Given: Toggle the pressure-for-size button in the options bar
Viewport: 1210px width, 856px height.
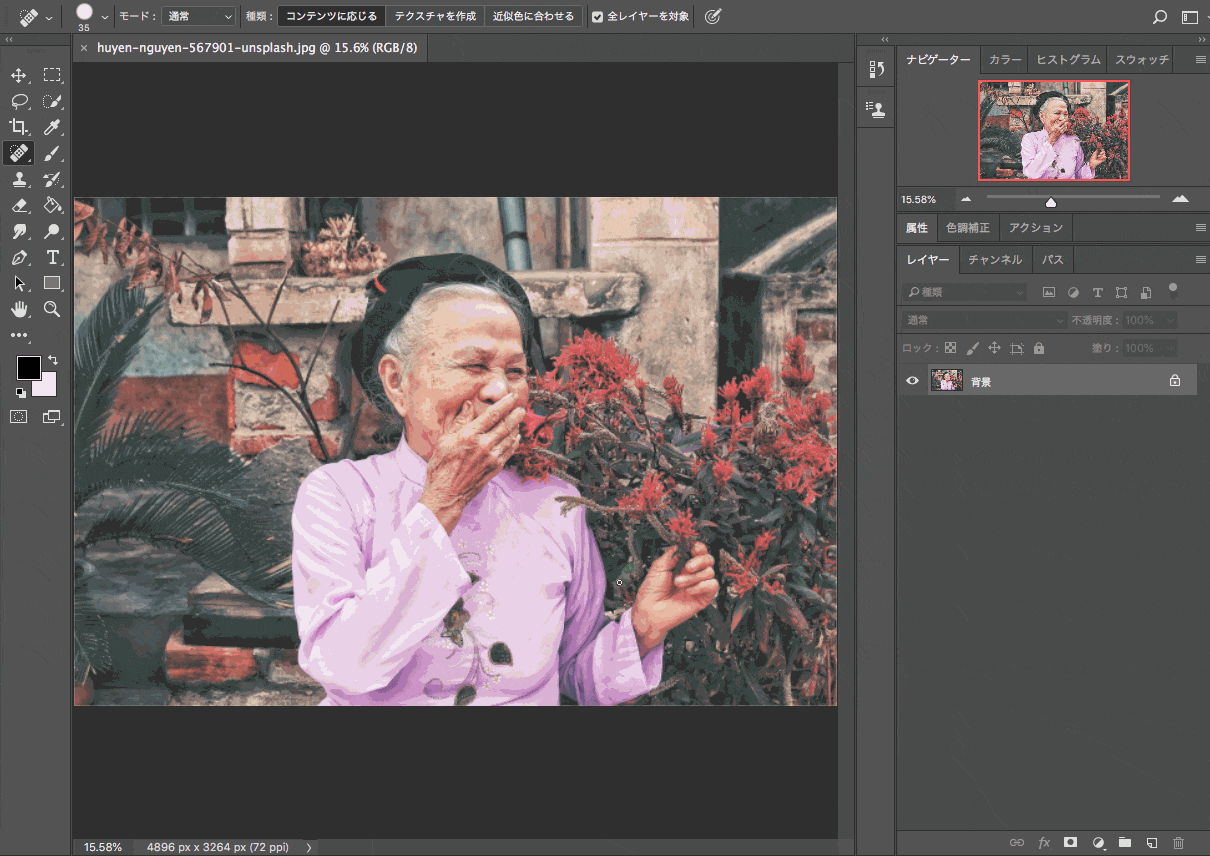Looking at the screenshot, I should coord(713,17).
